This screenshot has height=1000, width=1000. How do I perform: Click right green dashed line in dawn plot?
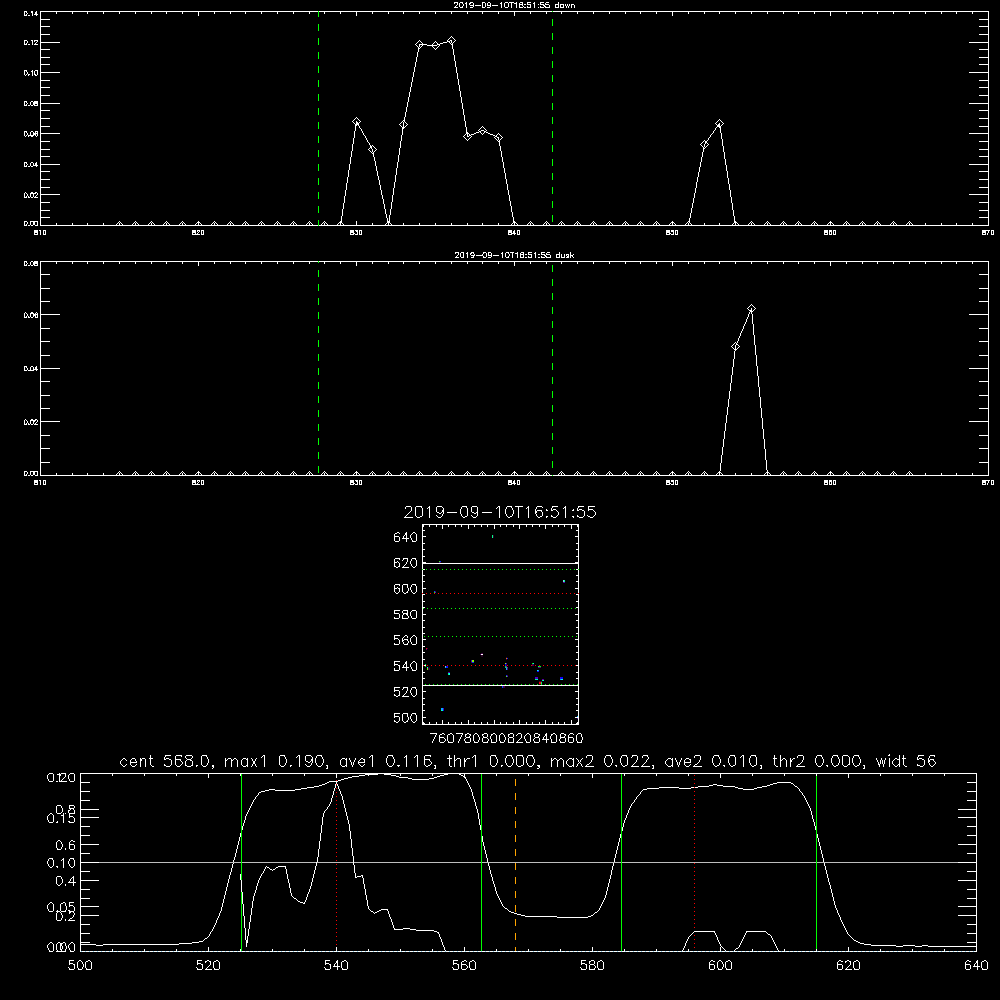point(552,118)
